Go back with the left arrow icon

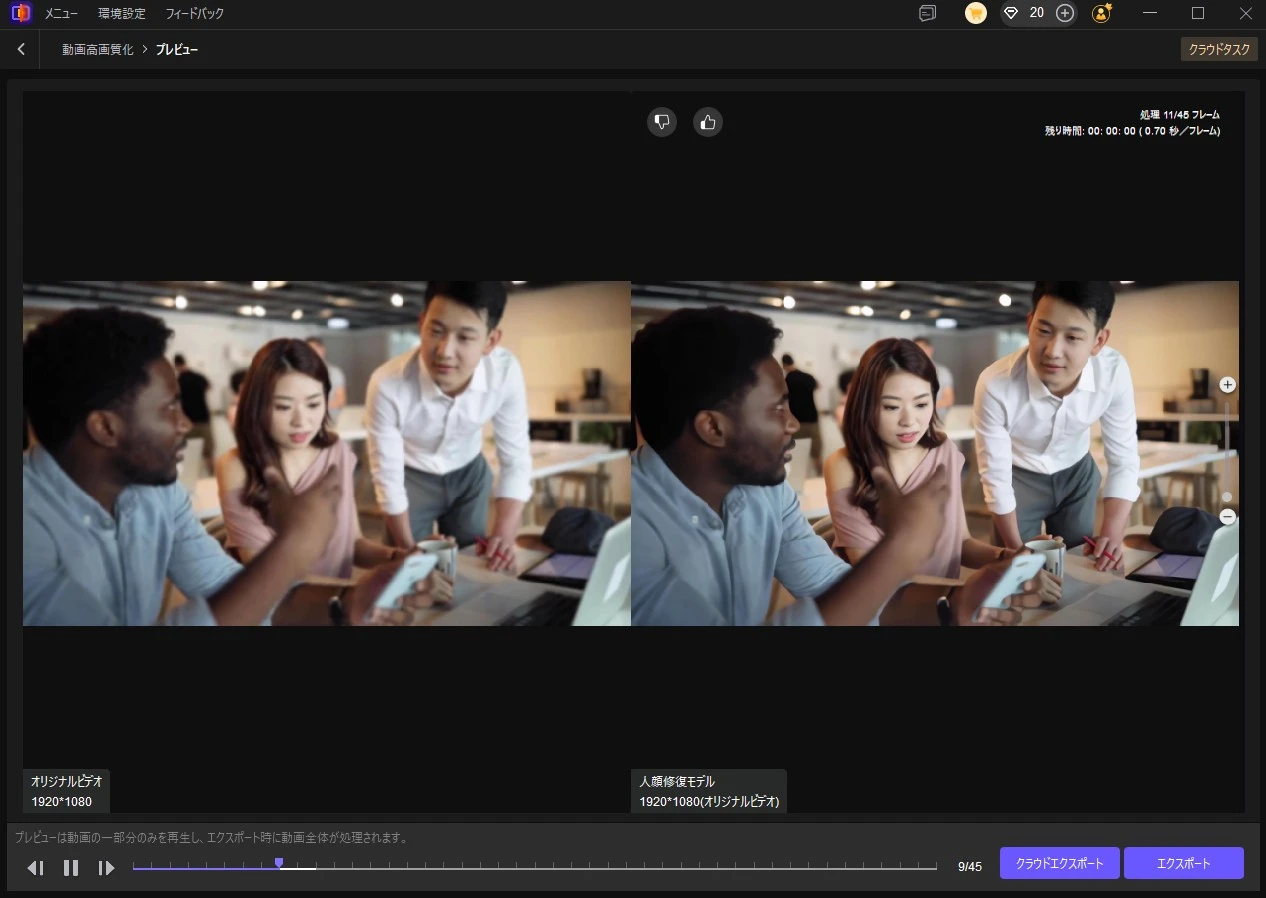(x=21, y=49)
